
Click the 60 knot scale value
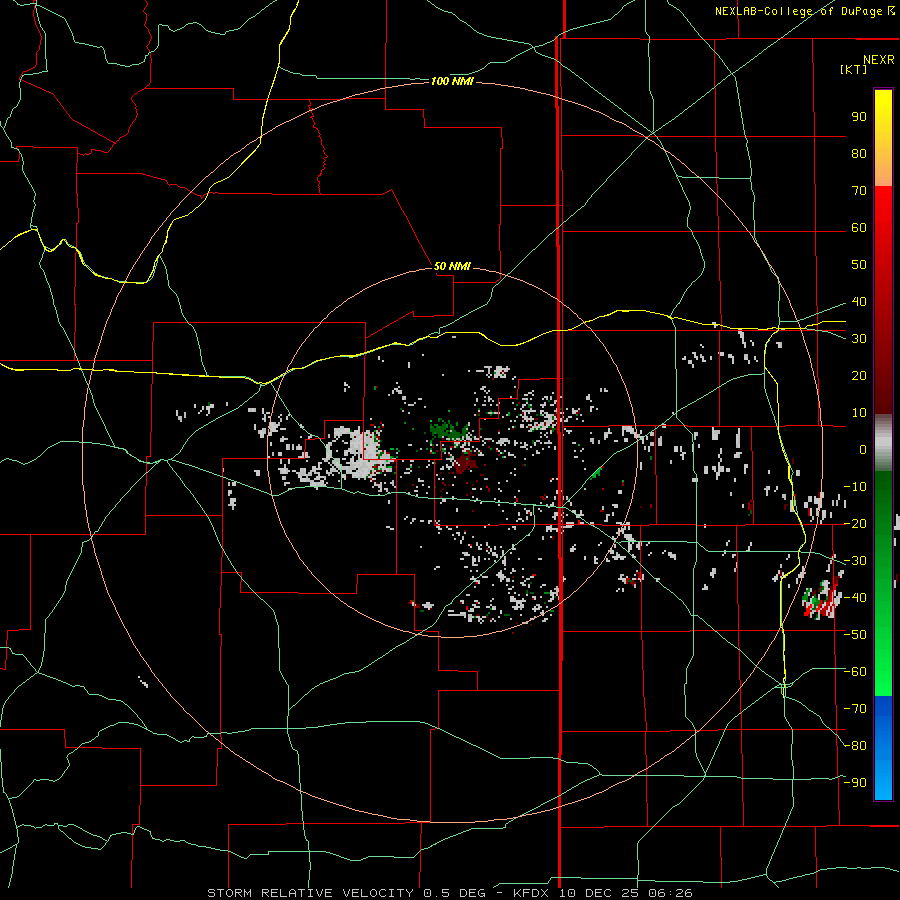point(859,228)
